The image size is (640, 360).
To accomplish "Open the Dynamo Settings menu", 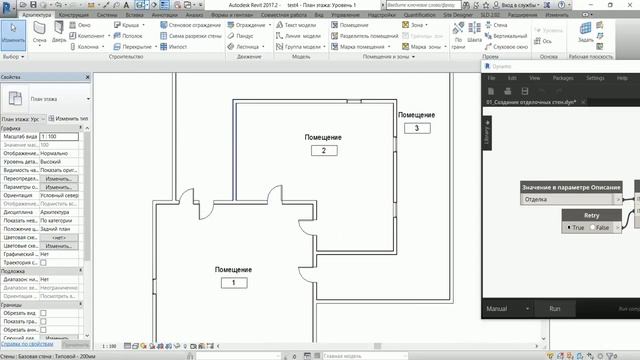I will 595,78.
